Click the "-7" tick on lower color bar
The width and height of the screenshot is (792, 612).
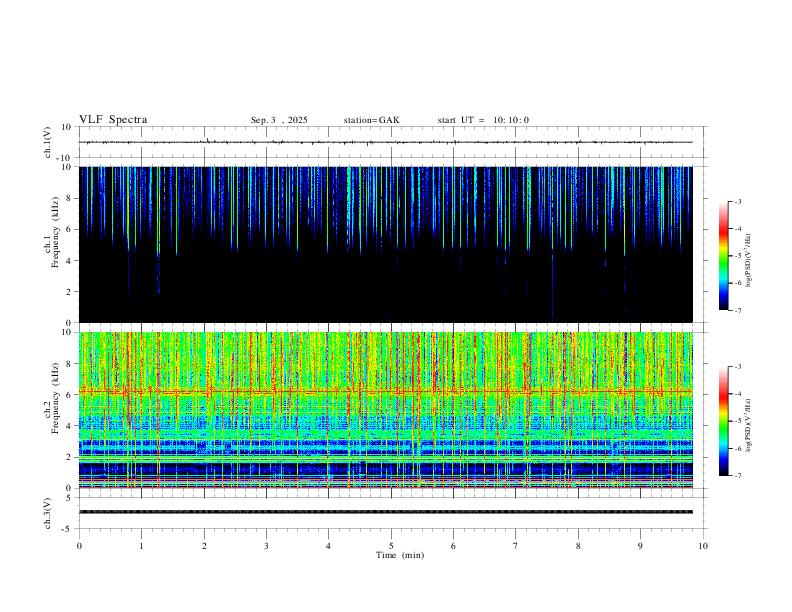click(x=738, y=475)
